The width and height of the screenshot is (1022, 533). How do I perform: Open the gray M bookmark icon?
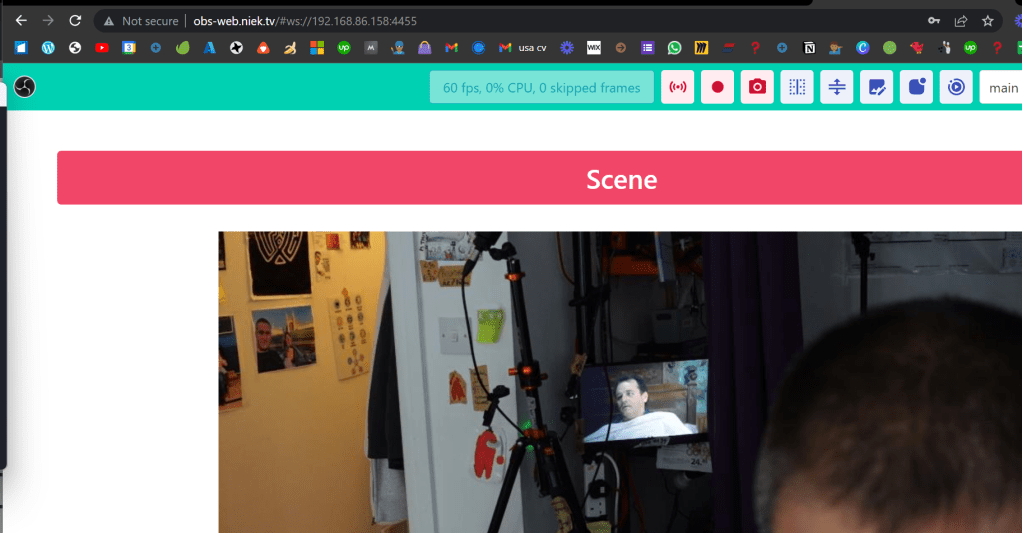371,48
